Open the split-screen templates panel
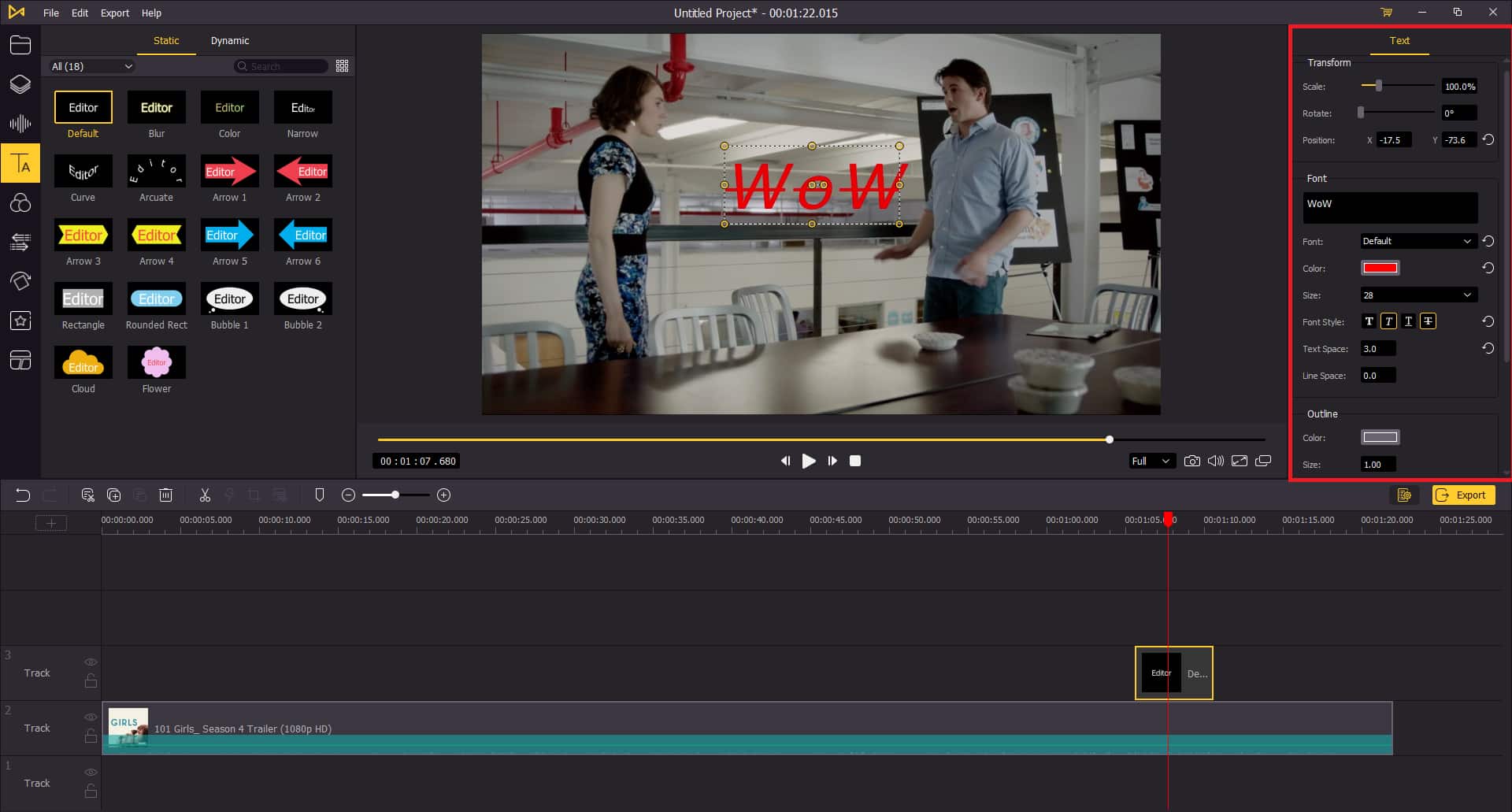Image resolution: width=1512 pixels, height=812 pixels. (x=20, y=360)
